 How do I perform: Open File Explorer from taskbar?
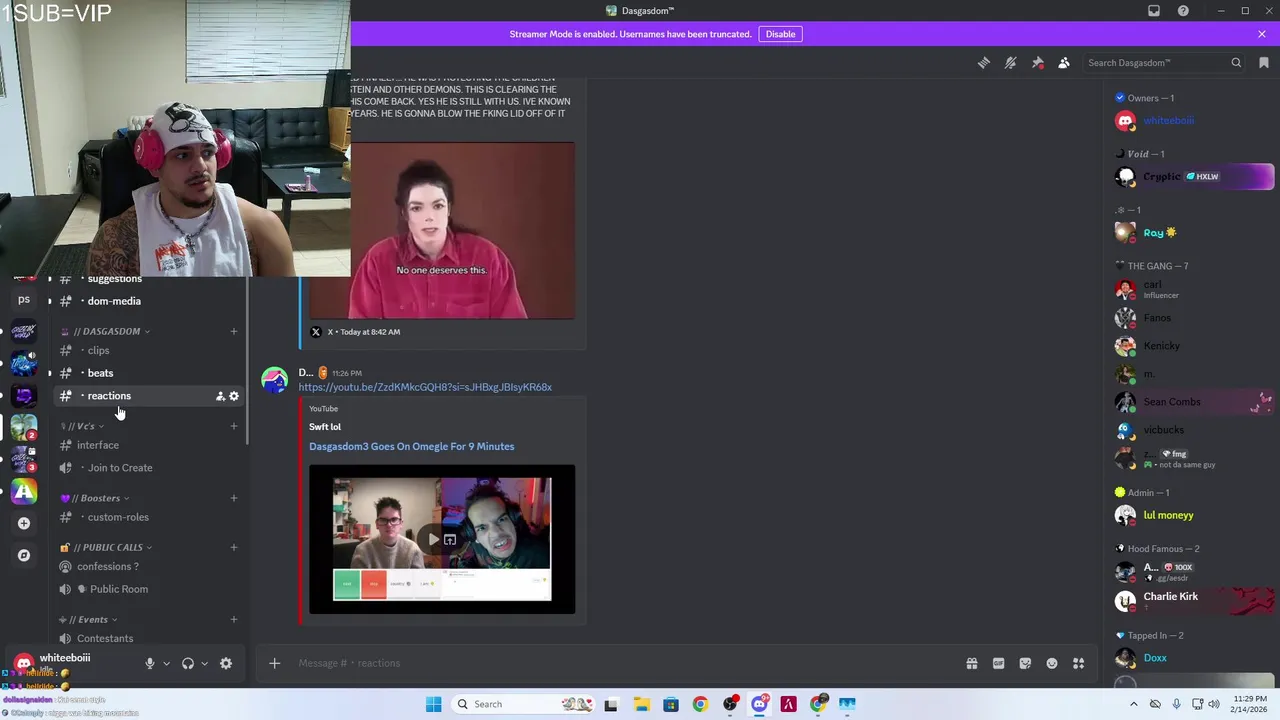(641, 704)
